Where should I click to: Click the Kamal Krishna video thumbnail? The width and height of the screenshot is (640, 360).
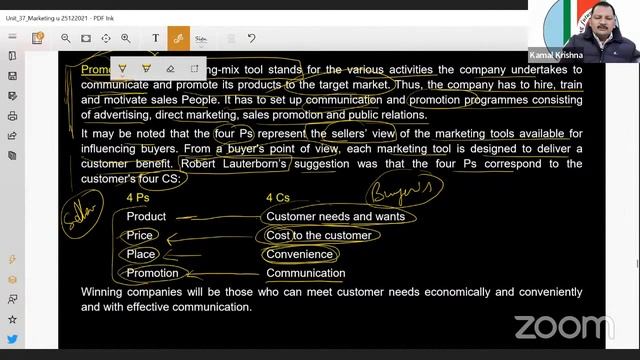tap(584, 31)
